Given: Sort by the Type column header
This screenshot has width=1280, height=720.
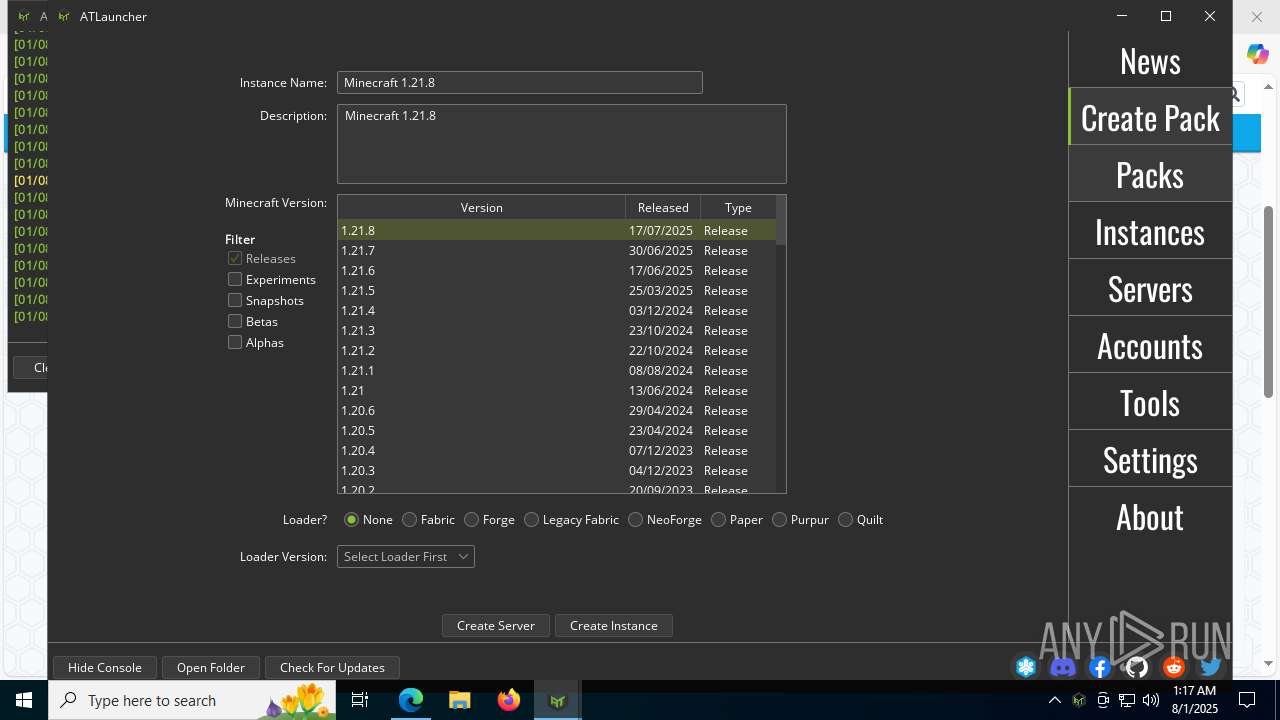Looking at the screenshot, I should [x=738, y=207].
